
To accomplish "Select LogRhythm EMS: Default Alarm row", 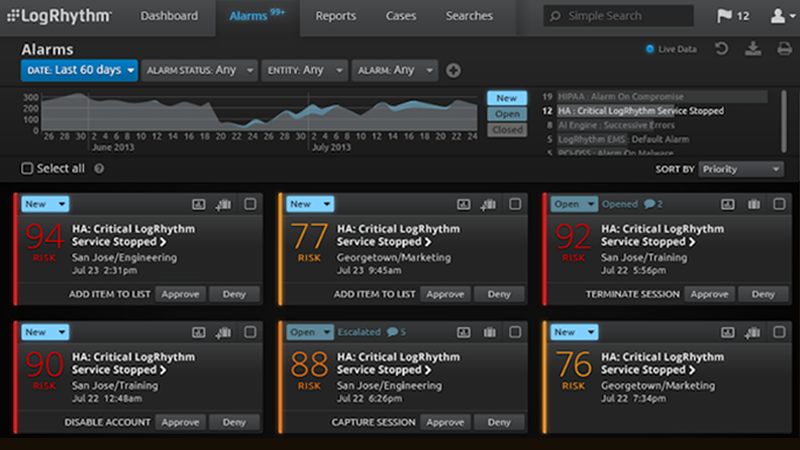I will 616,139.
